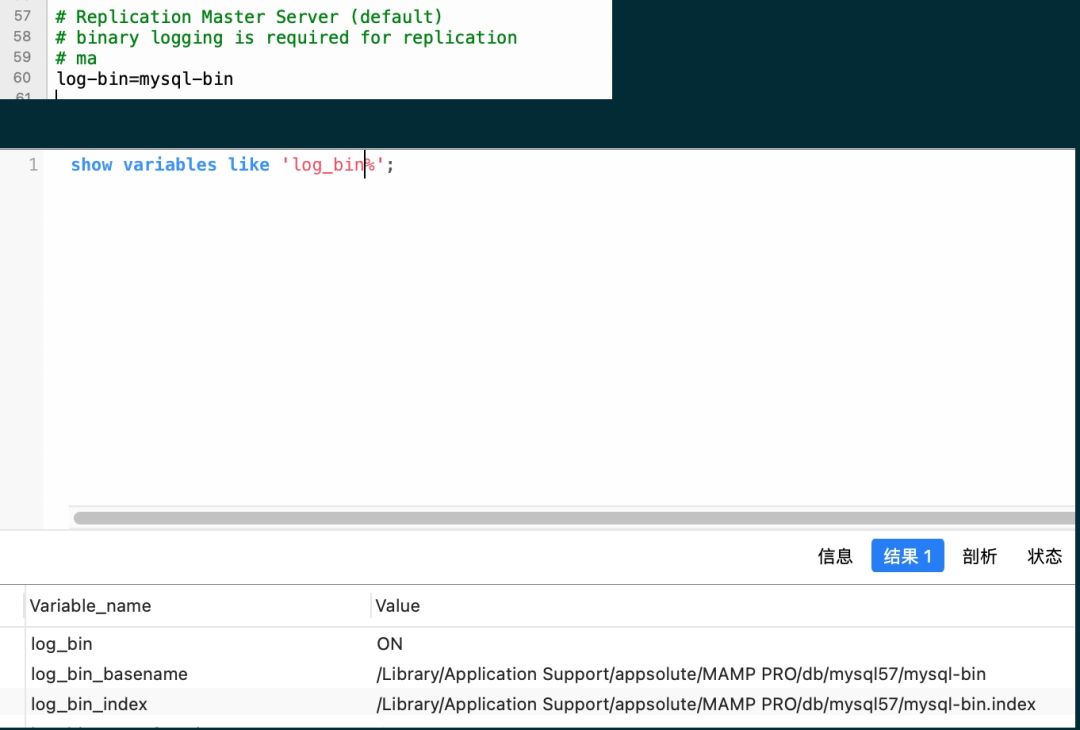
Task: Select the log_bin_basename cell
Action: point(109,674)
